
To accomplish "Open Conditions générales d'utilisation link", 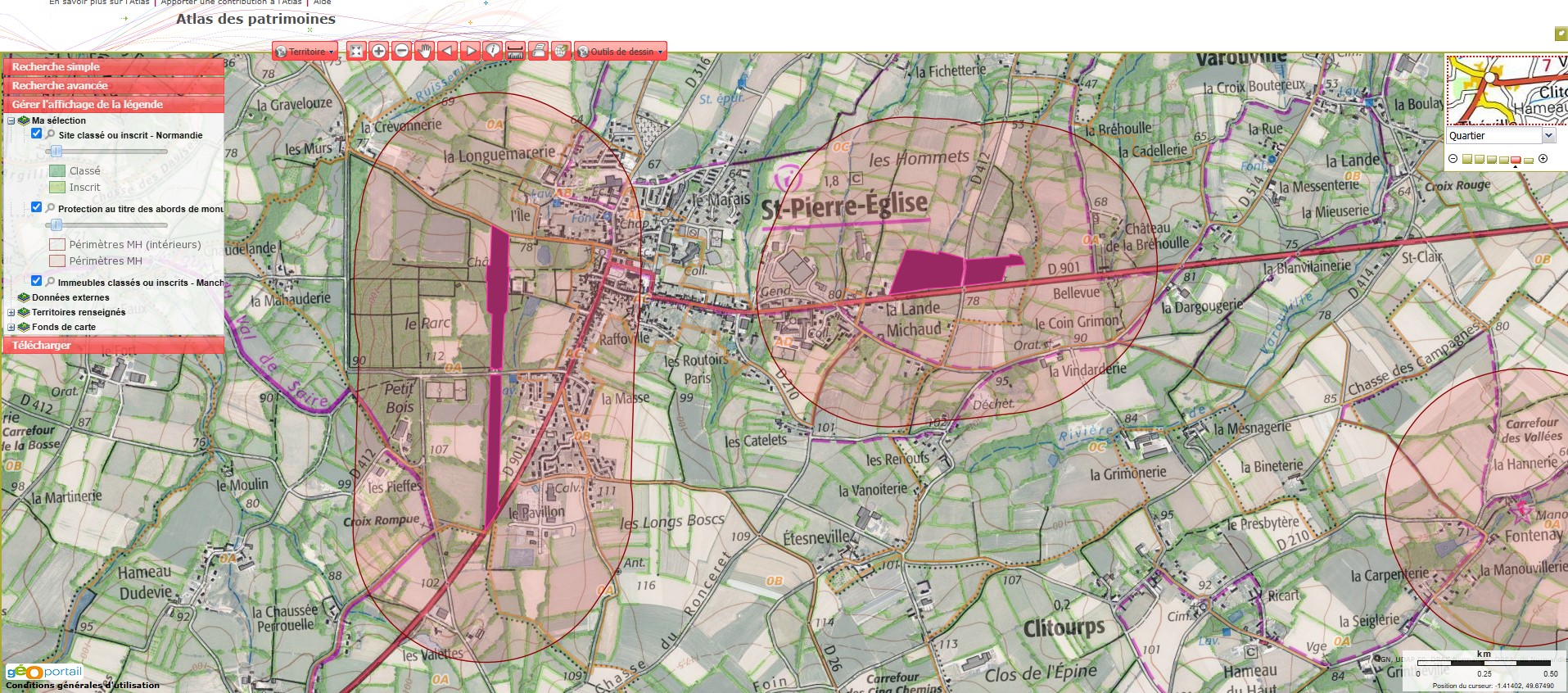I will (83, 686).
